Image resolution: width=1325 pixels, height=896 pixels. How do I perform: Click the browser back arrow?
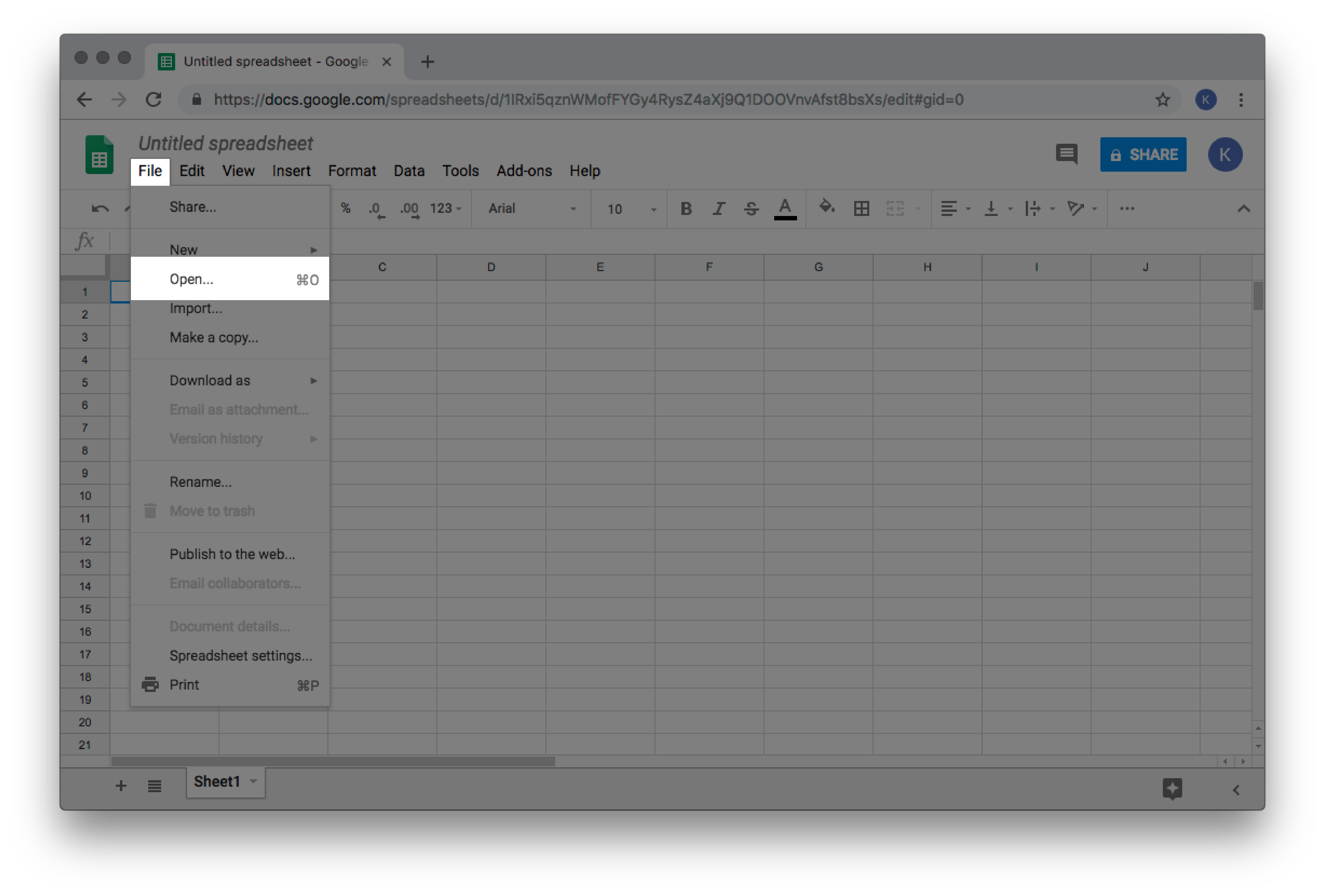pos(84,100)
